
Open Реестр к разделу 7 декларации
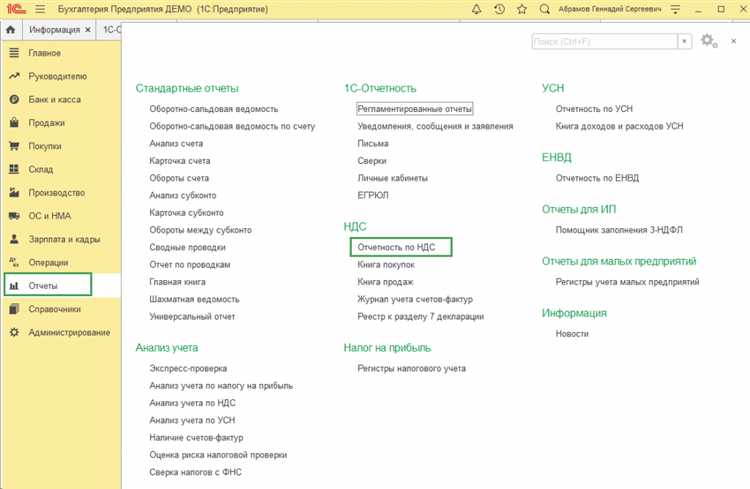(420, 316)
